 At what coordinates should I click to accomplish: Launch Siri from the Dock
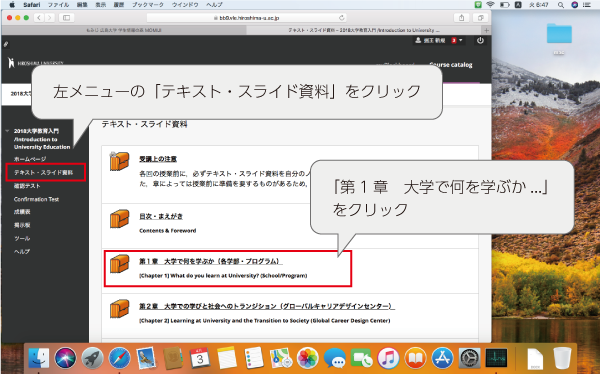click(x=65, y=358)
